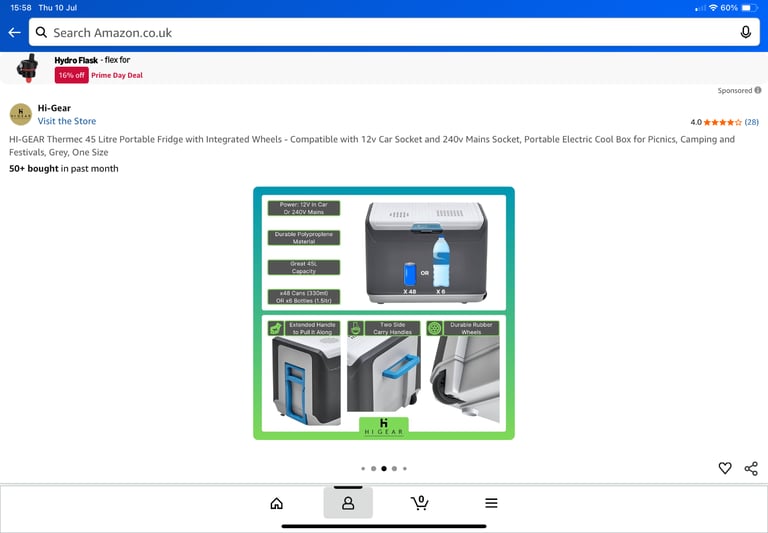Tap the 15:58 clock in status bar

[x=21, y=8]
